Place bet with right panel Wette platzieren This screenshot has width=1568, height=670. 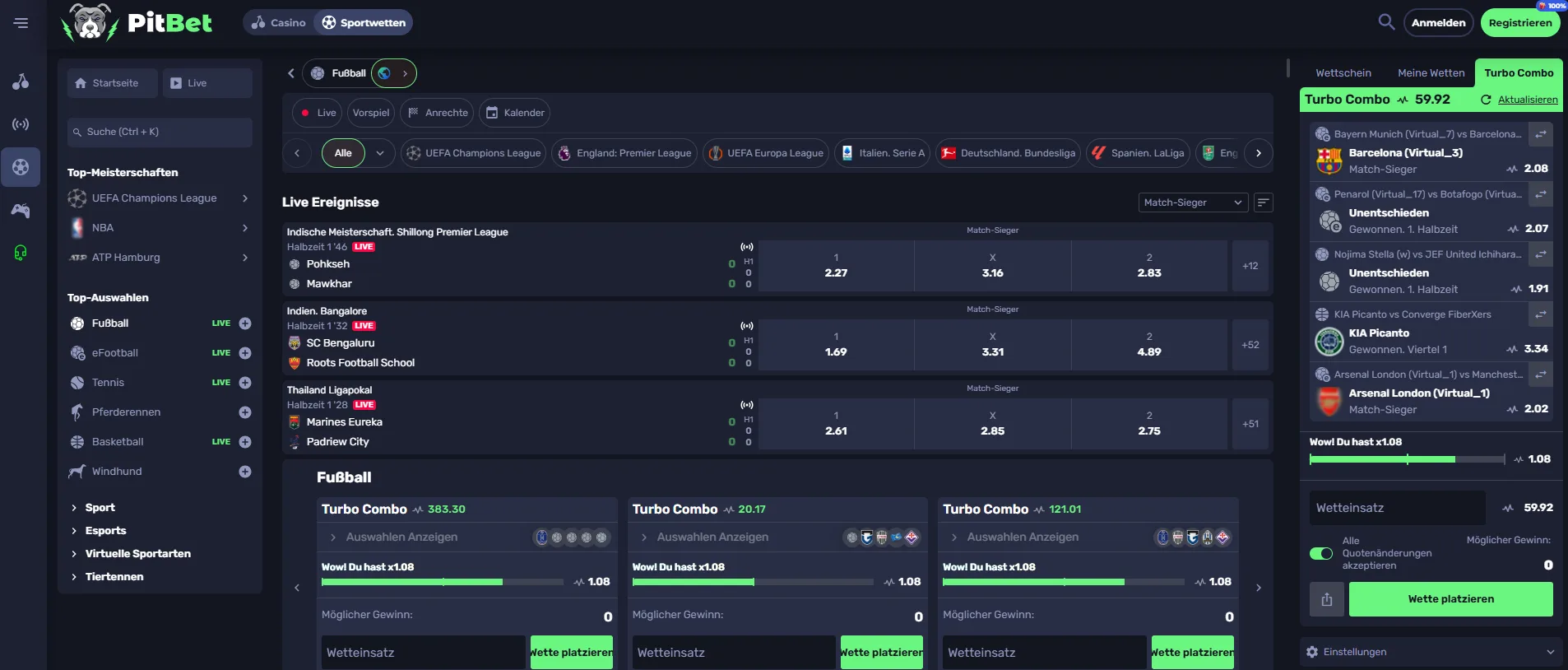1450,599
